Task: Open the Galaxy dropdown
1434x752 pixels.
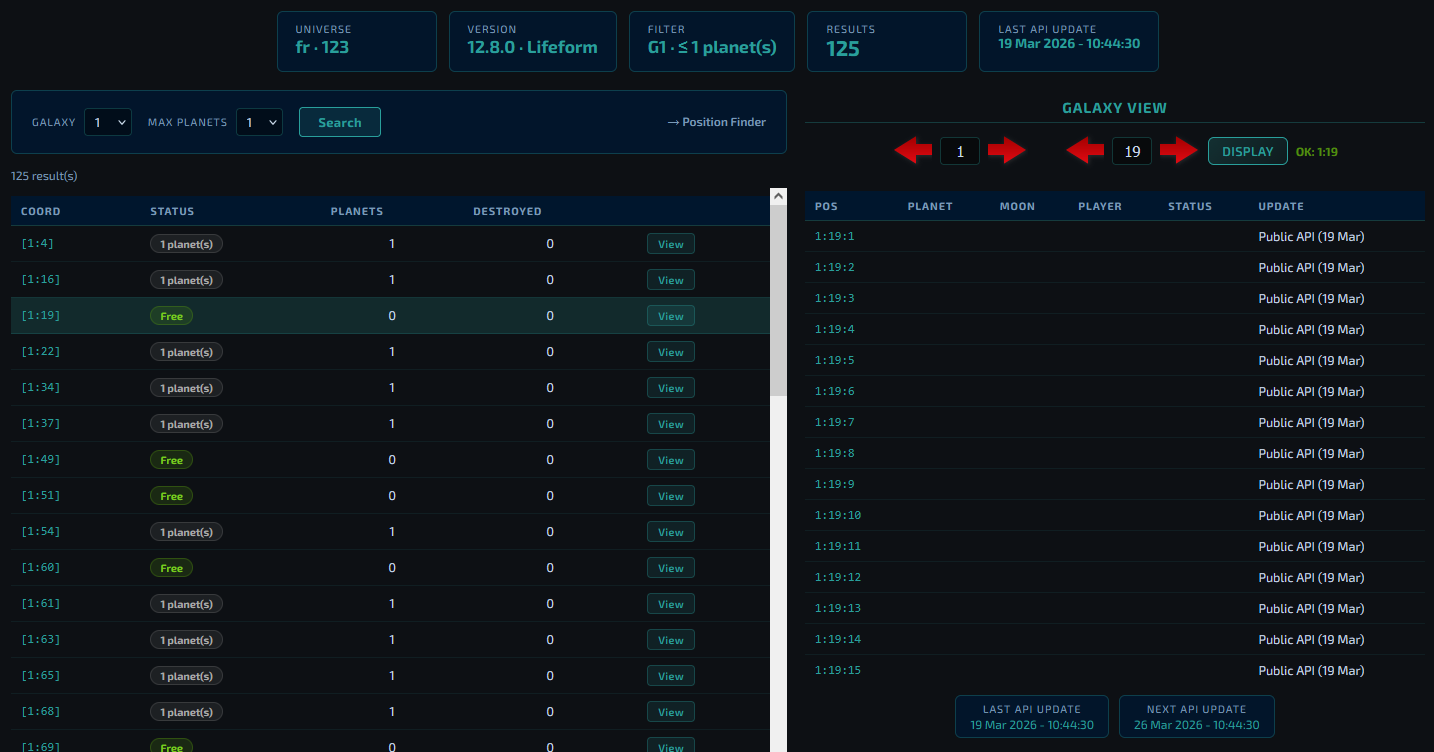Action: [x=108, y=122]
